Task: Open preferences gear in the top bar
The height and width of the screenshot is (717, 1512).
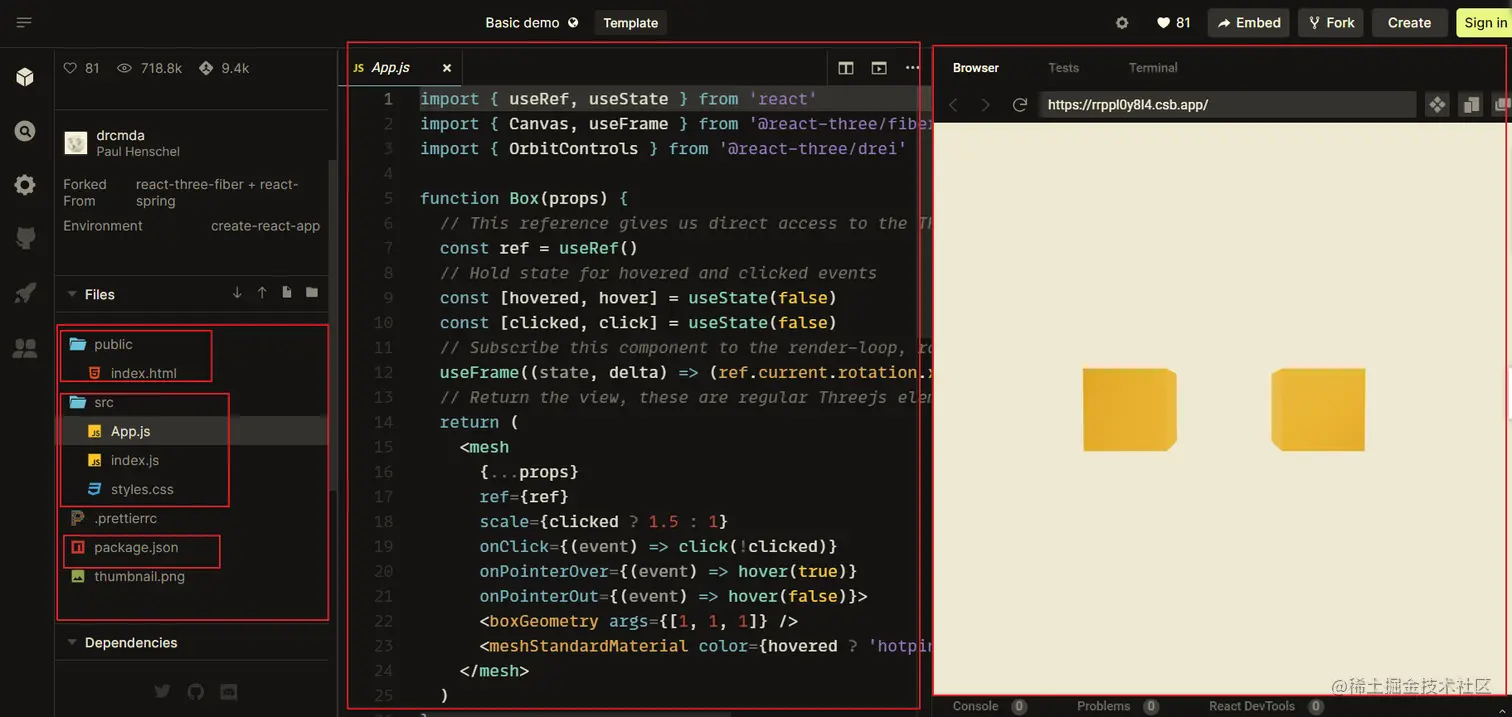Action: coord(1122,23)
